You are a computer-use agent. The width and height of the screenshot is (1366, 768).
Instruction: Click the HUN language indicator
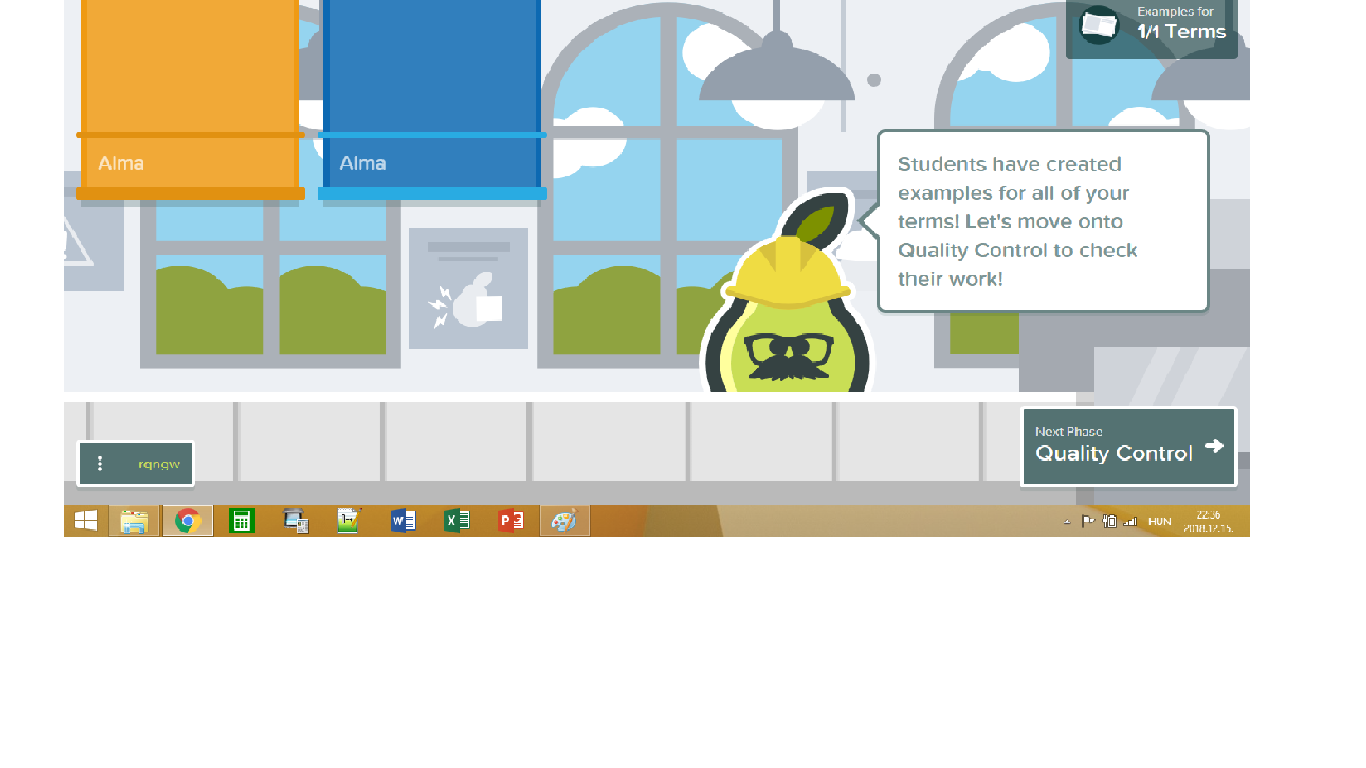point(1159,522)
